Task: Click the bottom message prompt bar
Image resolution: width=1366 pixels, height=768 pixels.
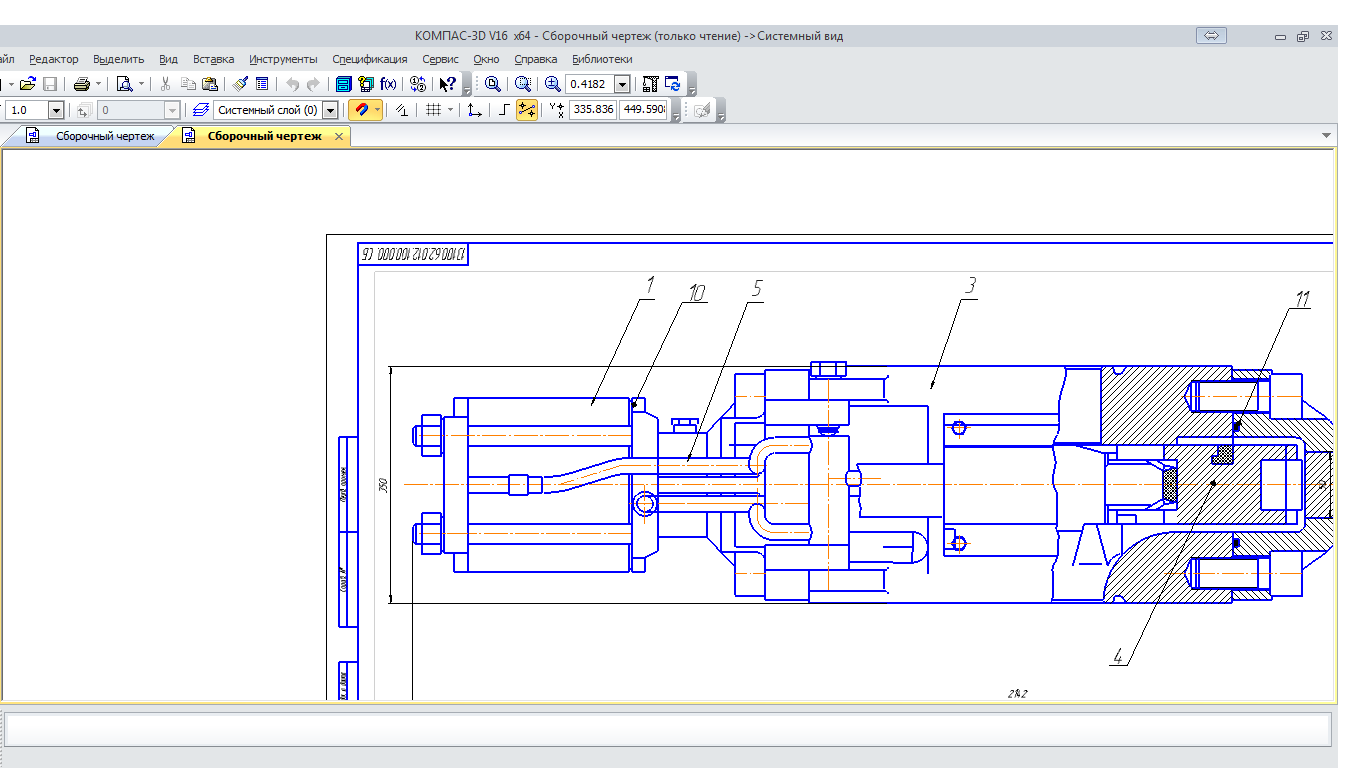Action: (668, 729)
